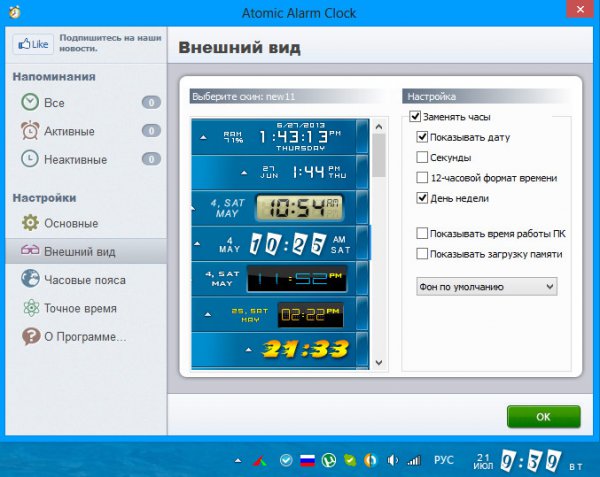Open the volume speaker tray icon
The image size is (600, 477).
(392, 460)
